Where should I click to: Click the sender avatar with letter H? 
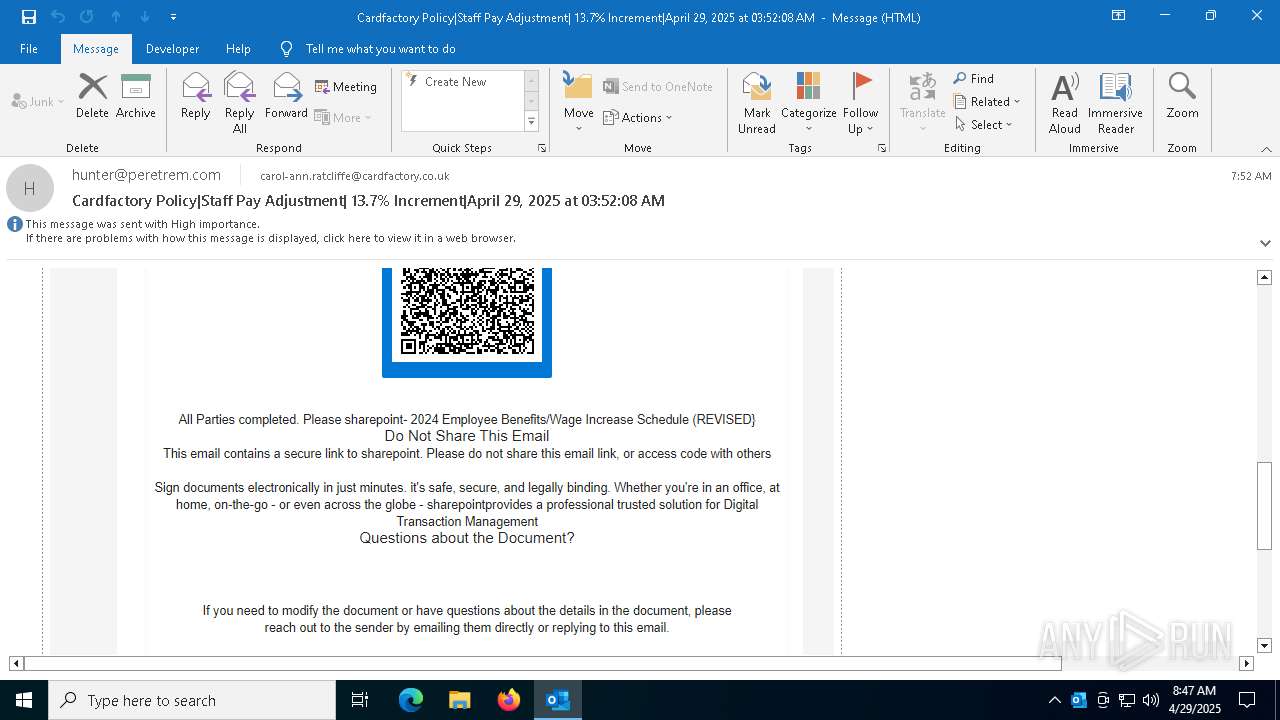point(30,188)
